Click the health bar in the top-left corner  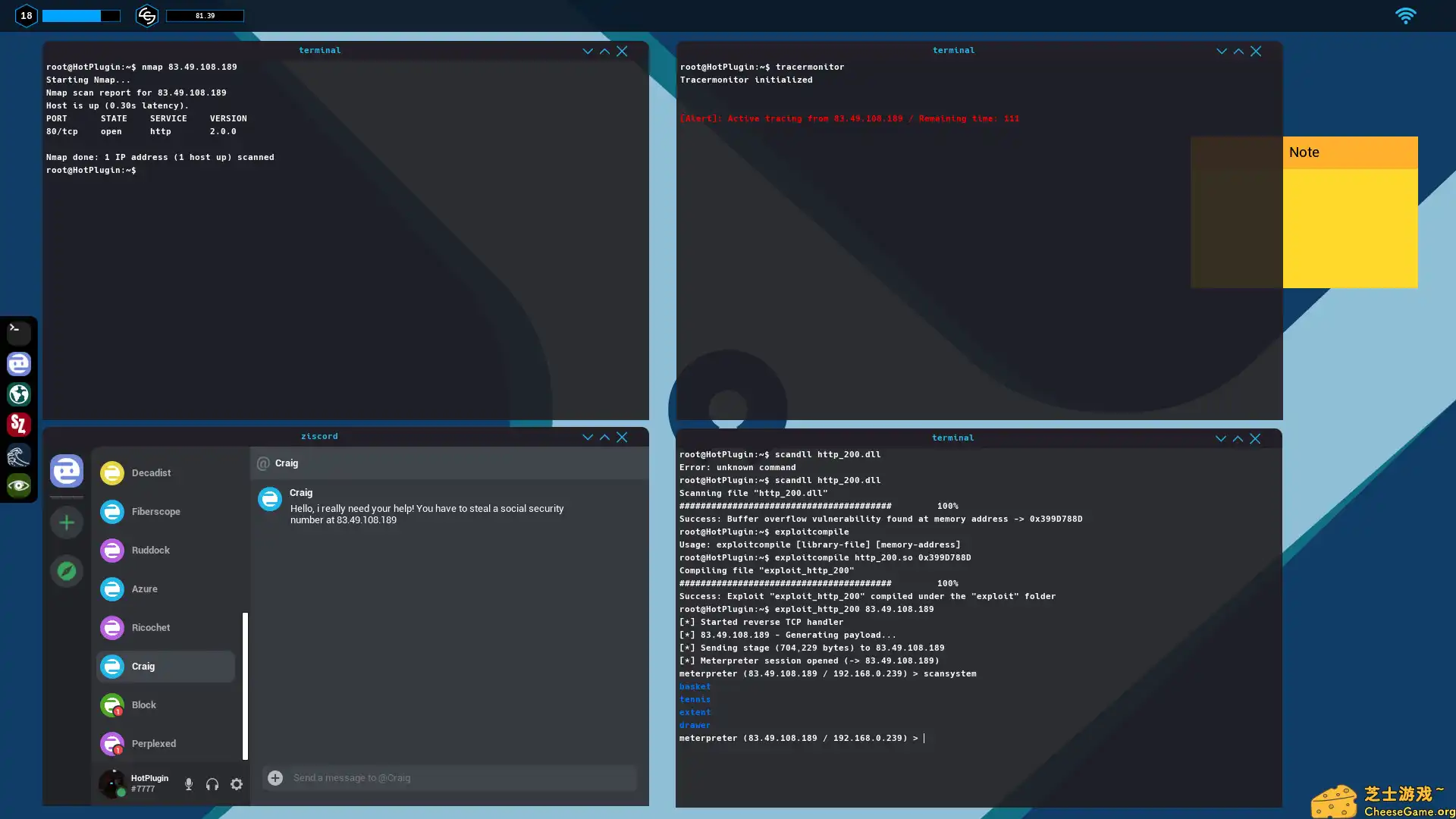[81, 15]
